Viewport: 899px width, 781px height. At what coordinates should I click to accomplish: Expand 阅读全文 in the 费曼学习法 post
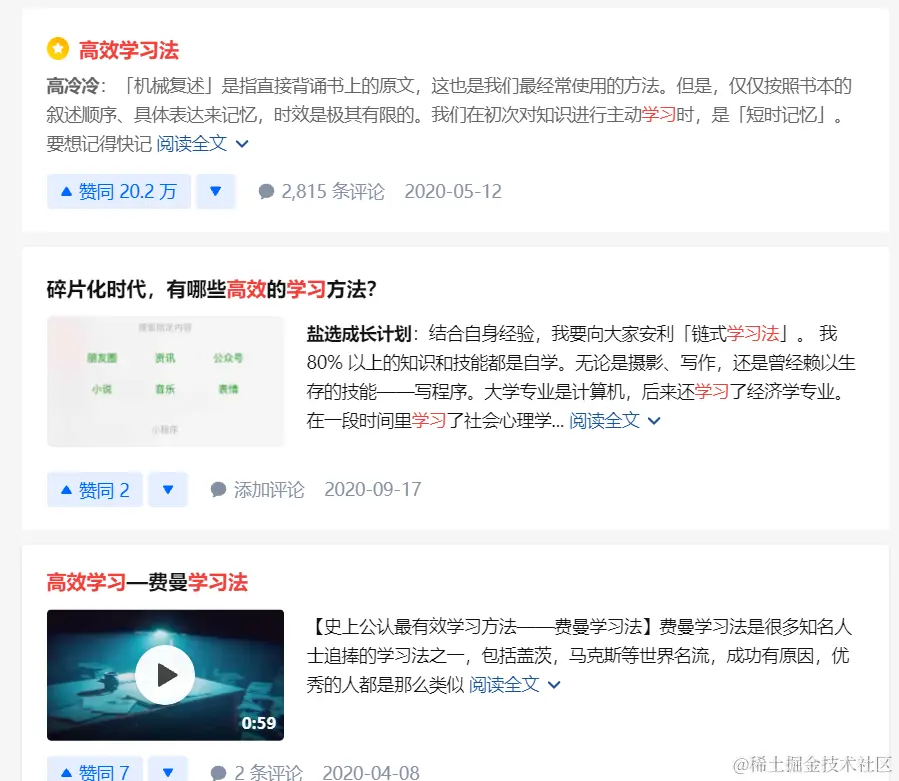coord(514,685)
